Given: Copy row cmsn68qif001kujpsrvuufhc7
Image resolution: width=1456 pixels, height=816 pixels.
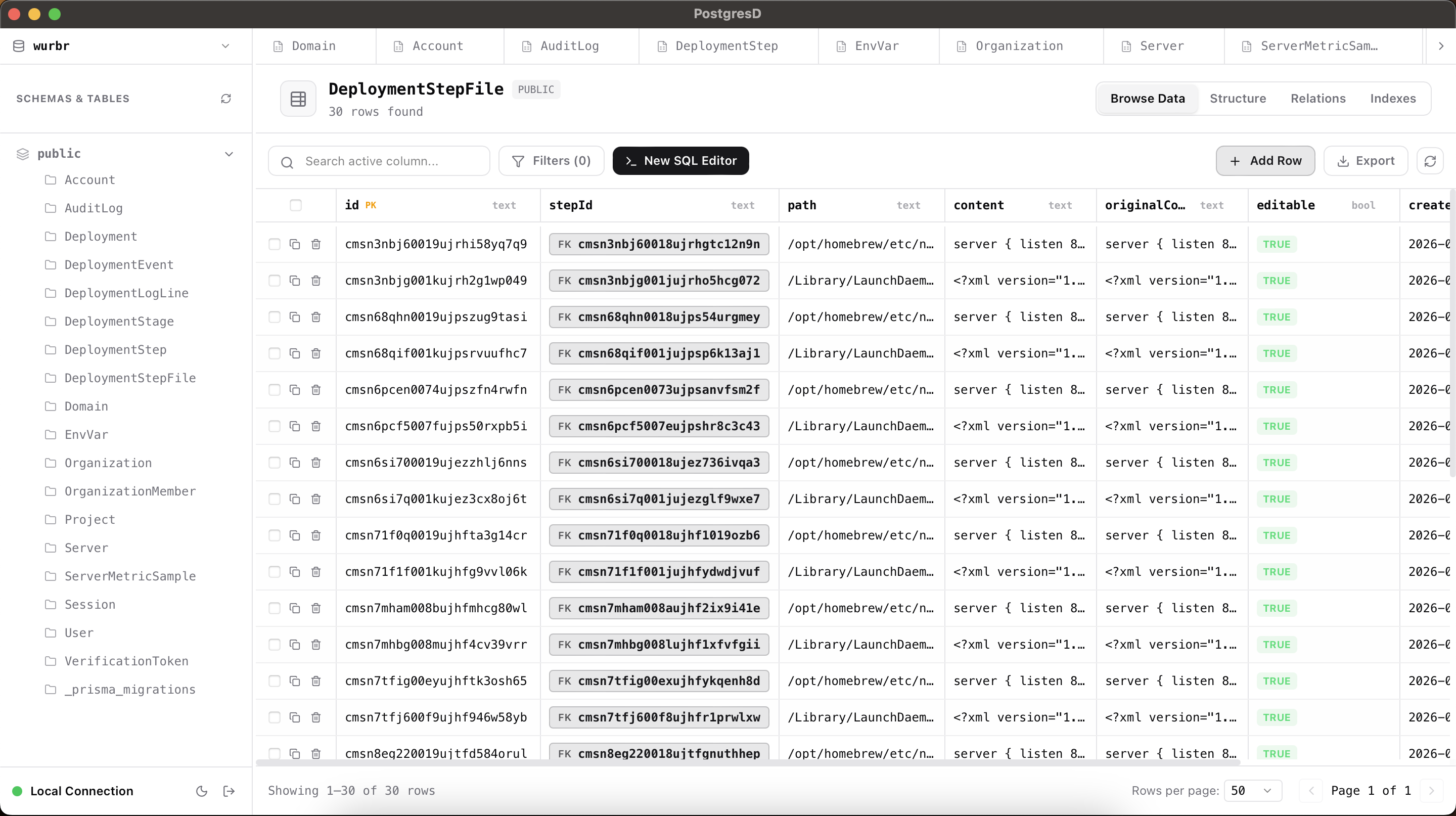Looking at the screenshot, I should [294, 353].
